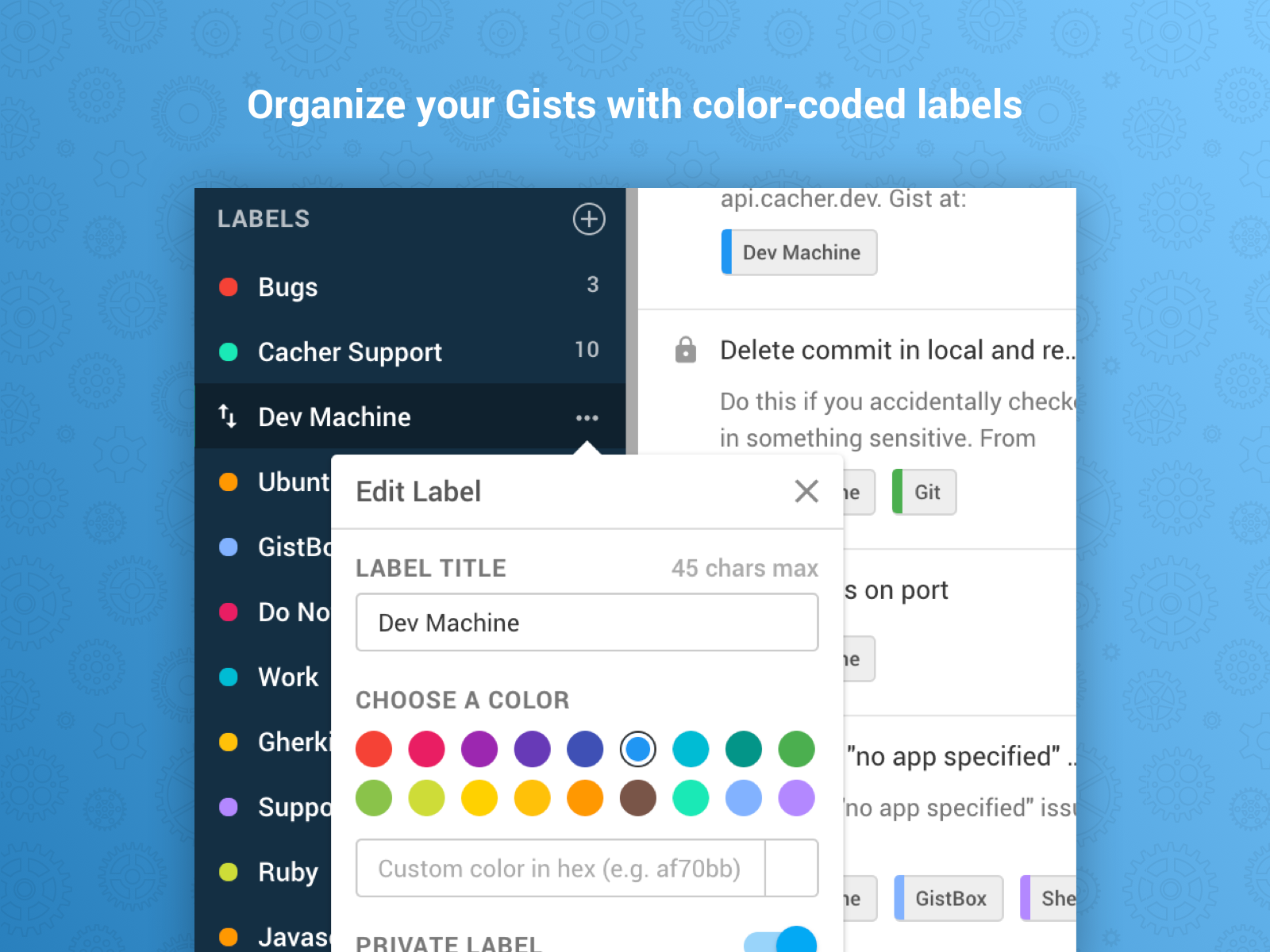Choose the indigo color swatch
This screenshot has width=1270, height=952.
coord(585,749)
